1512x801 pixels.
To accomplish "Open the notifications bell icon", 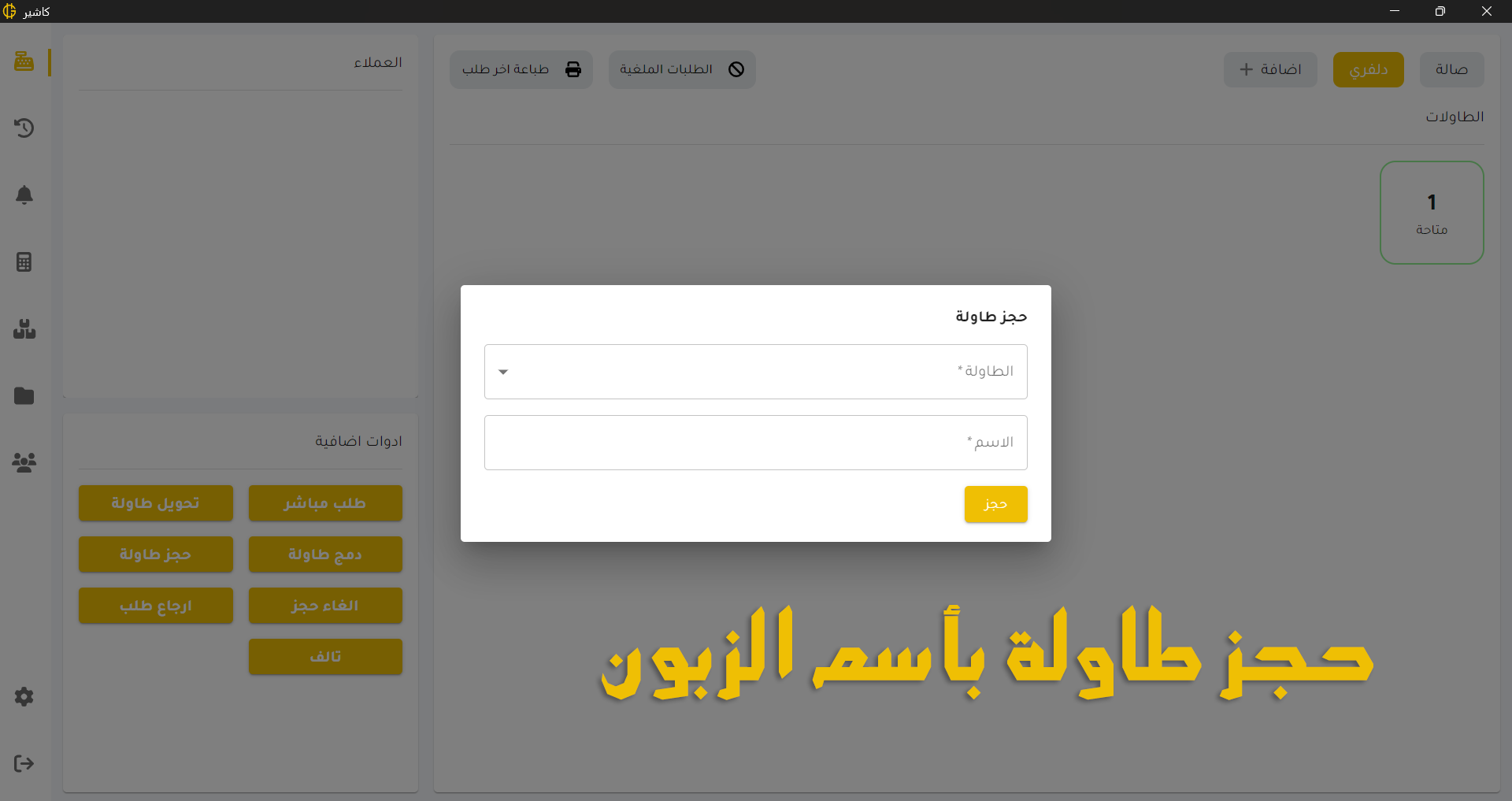I will point(24,195).
